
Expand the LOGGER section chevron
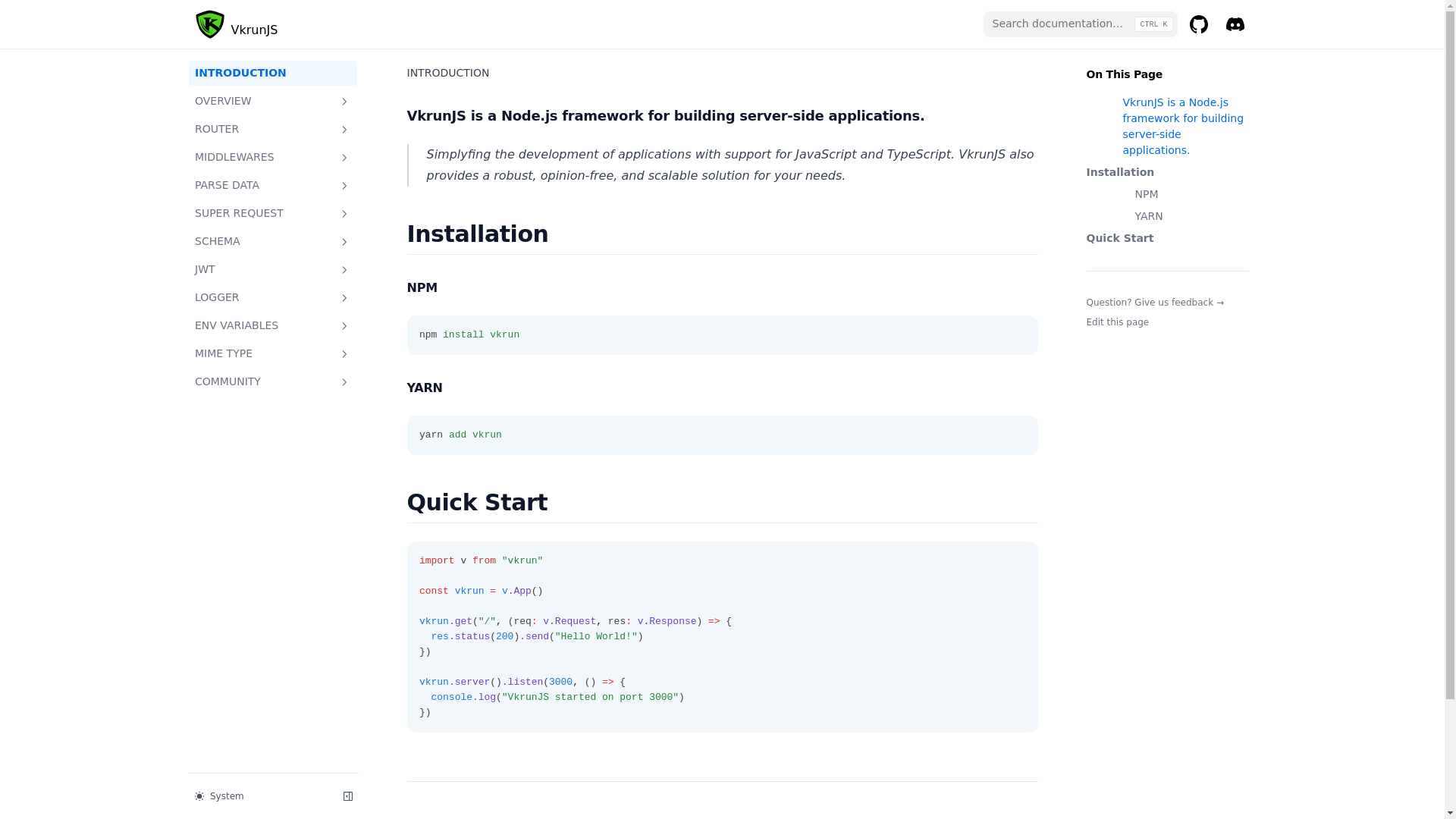pyautogui.click(x=344, y=297)
